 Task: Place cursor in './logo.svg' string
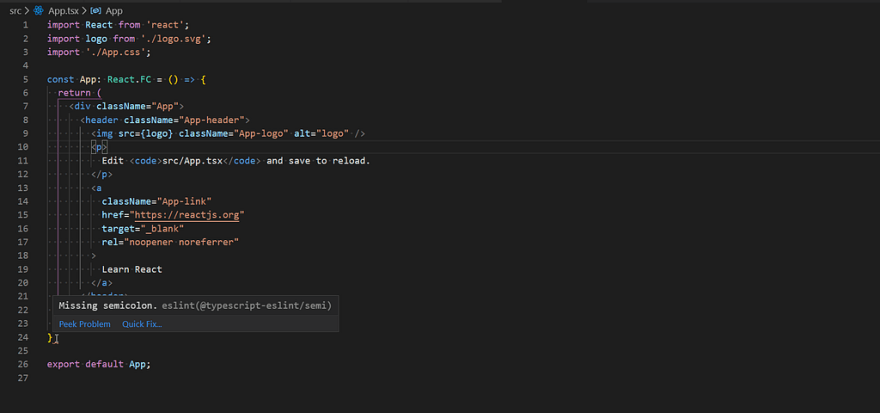pos(173,39)
